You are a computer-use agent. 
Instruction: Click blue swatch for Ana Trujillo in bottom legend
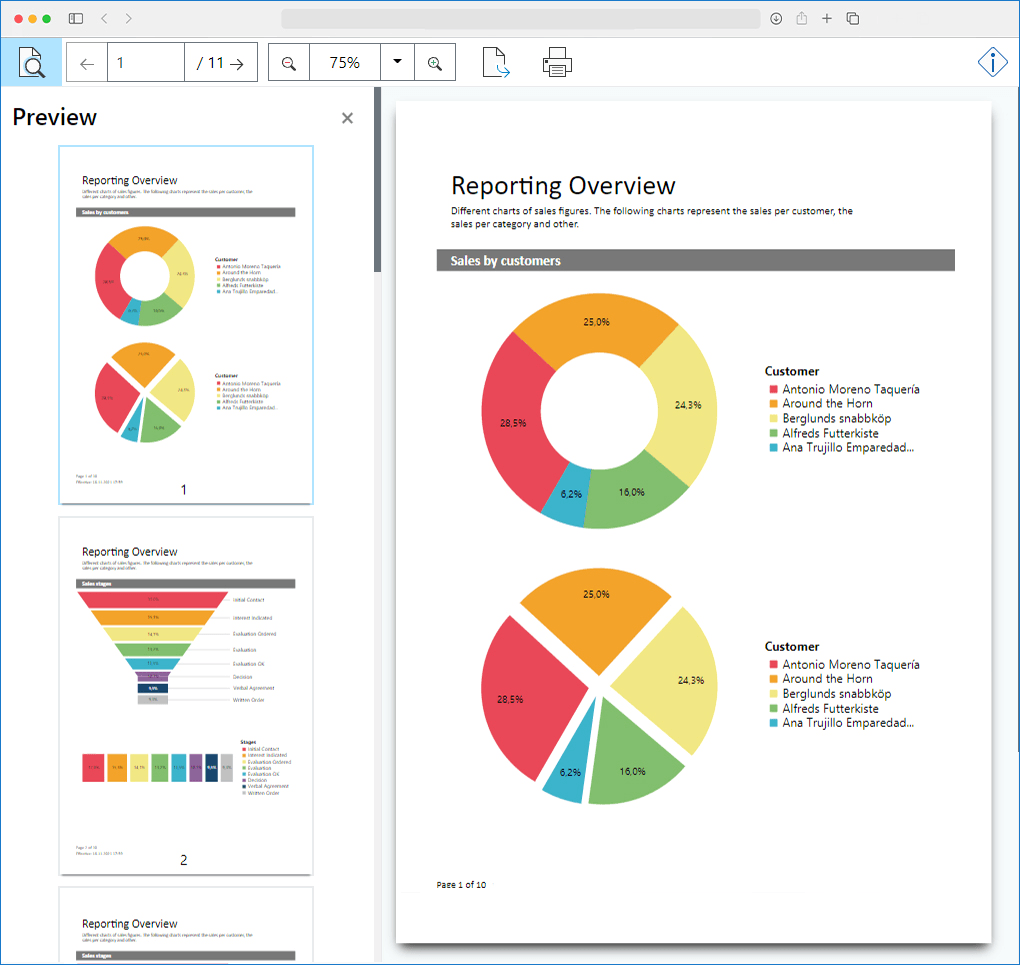(x=773, y=723)
